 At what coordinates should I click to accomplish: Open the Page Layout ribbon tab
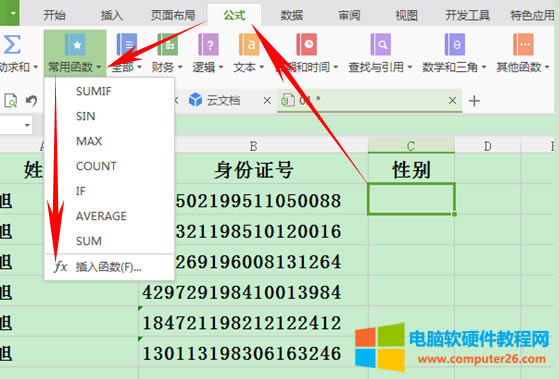[173, 15]
